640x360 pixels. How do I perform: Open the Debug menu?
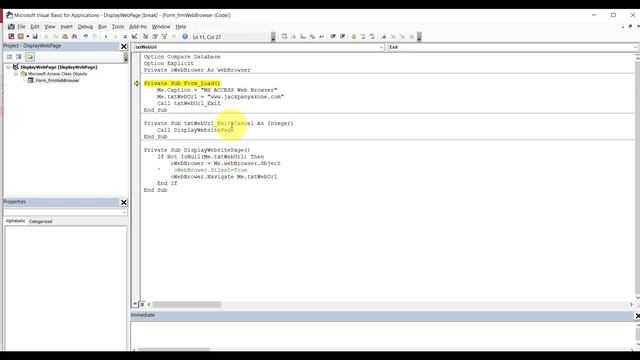(85, 27)
